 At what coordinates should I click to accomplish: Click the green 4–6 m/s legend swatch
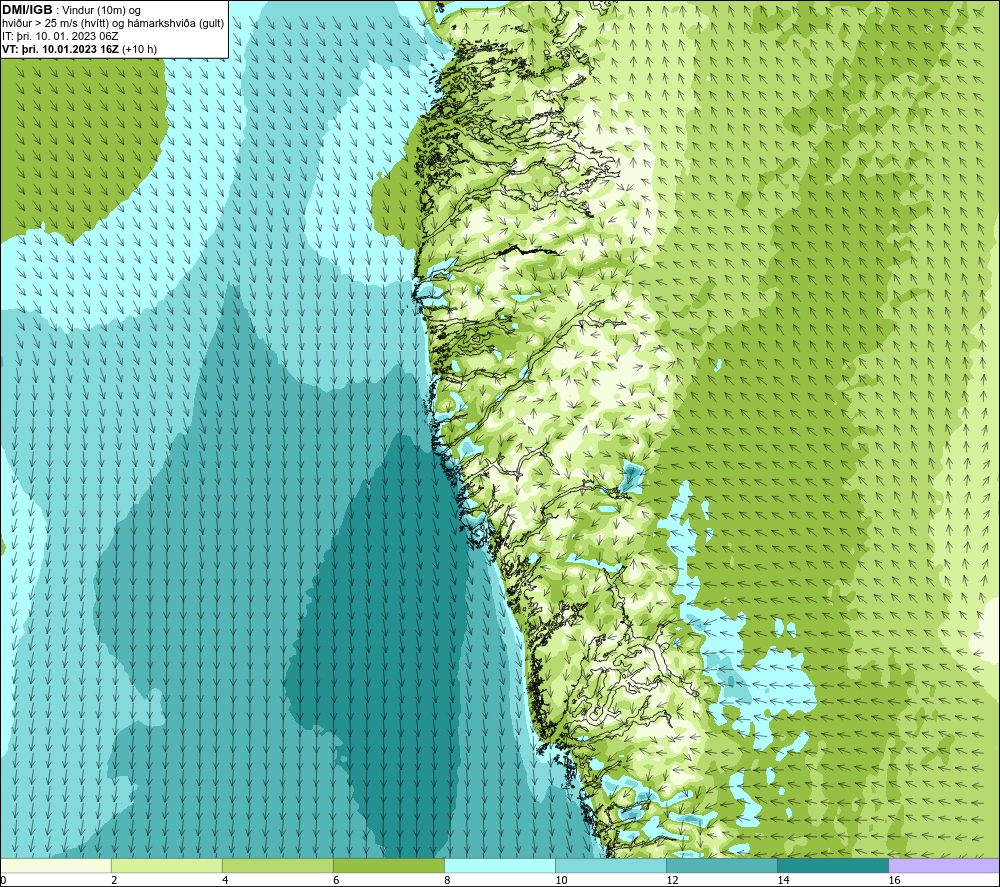278,866
